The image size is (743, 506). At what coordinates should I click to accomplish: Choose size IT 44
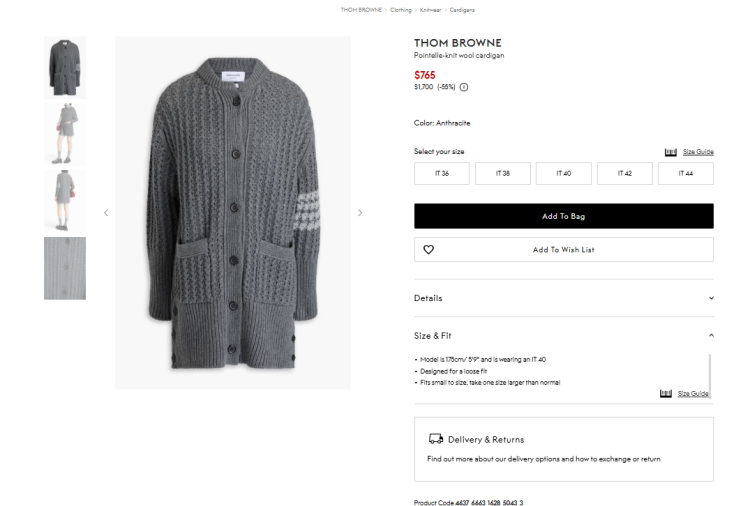[685, 173]
